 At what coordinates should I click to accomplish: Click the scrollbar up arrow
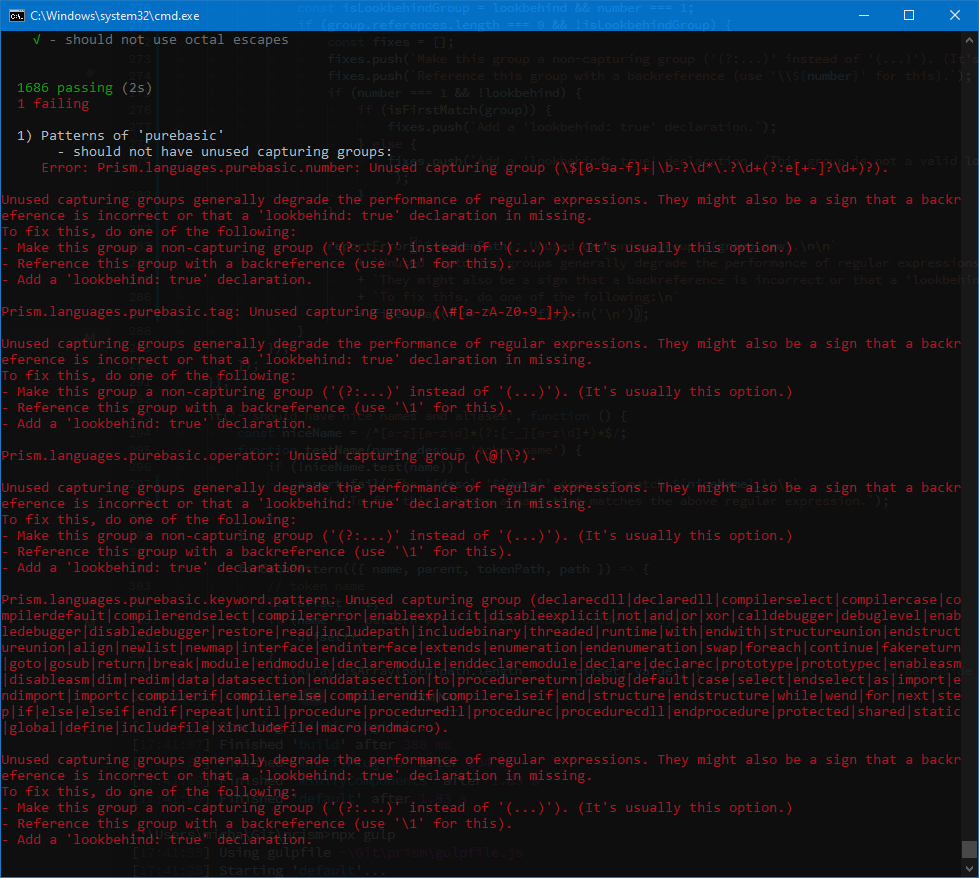pyautogui.click(x=969, y=40)
